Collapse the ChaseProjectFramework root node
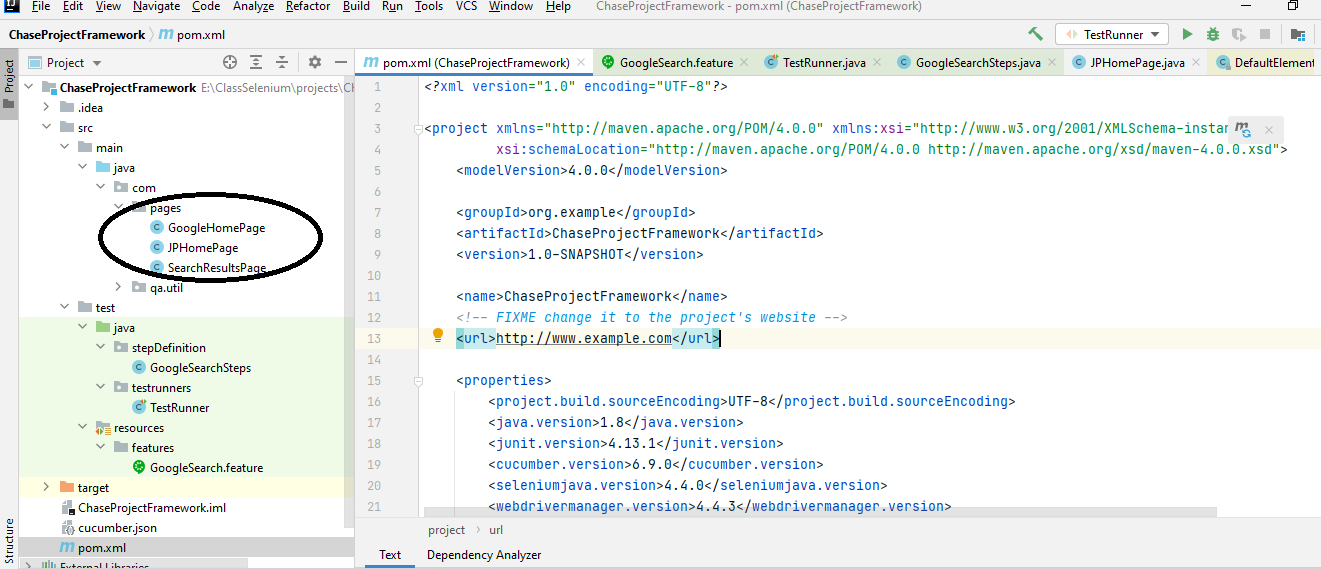This screenshot has height=569, width=1321. (x=28, y=87)
